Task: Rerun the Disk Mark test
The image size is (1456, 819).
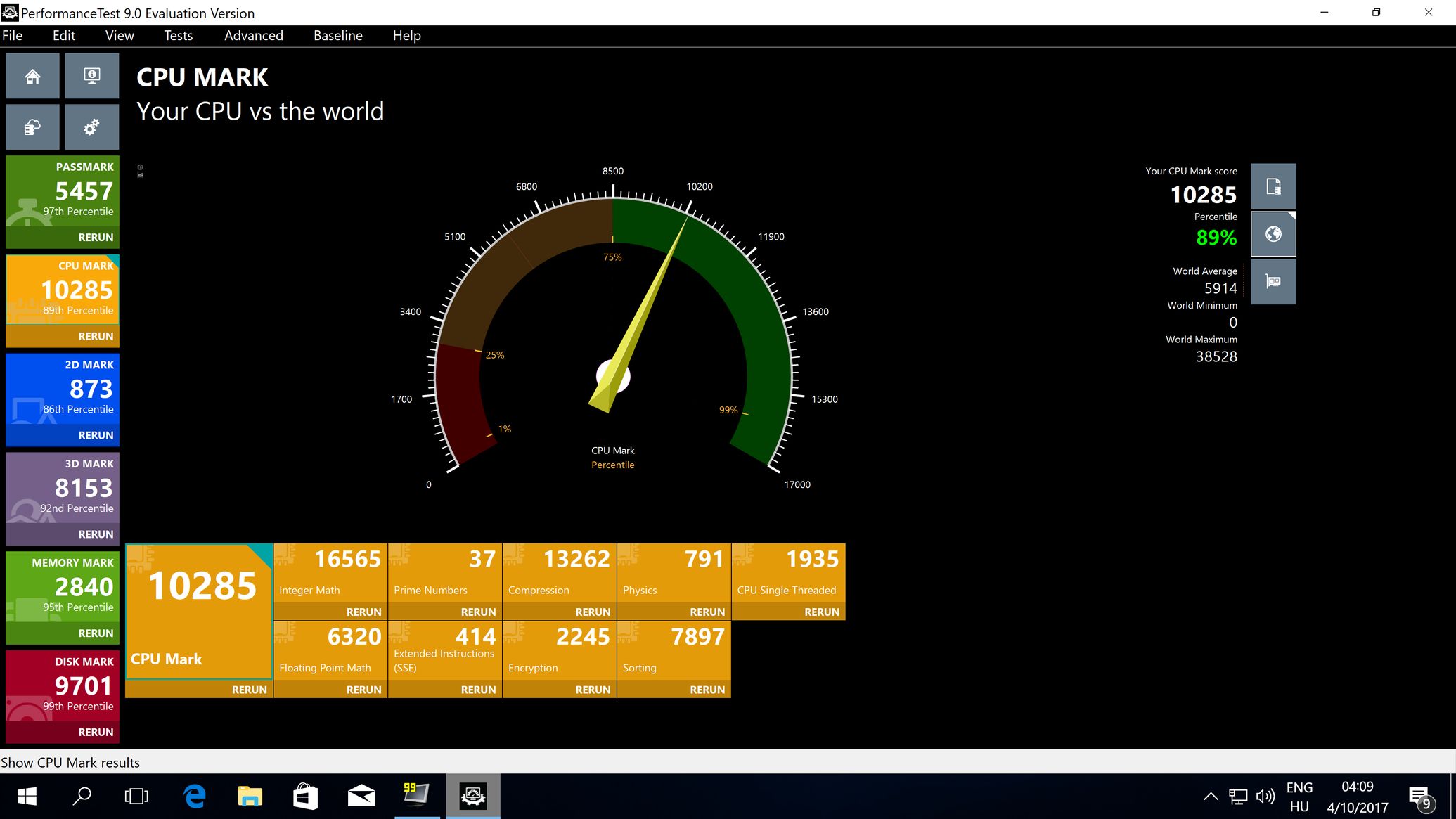Action: pos(96,733)
